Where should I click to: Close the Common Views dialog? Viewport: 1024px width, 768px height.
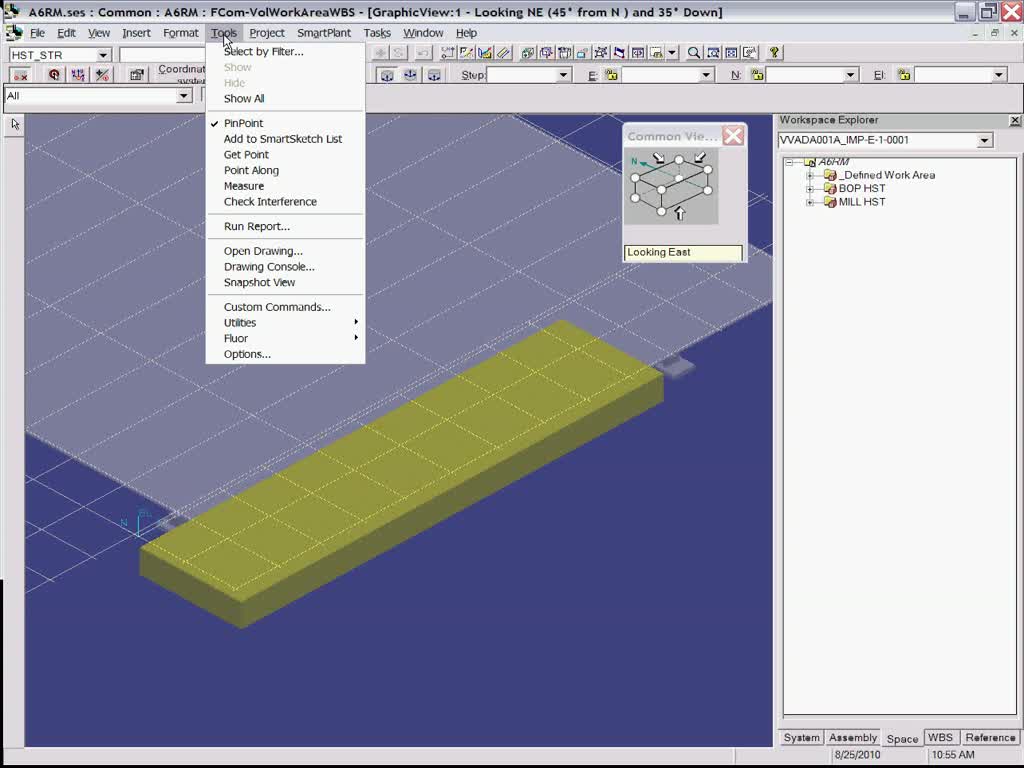[733, 136]
